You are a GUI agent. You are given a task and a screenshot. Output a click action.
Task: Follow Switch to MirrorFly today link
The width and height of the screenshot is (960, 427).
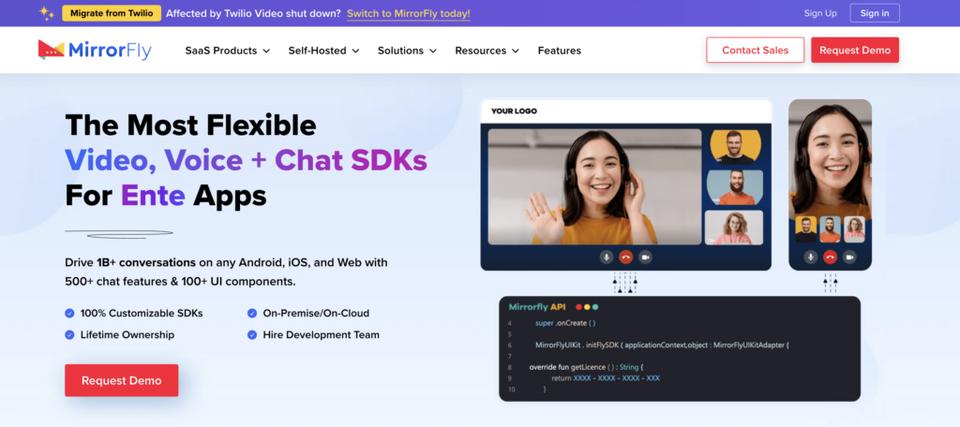[x=408, y=13]
